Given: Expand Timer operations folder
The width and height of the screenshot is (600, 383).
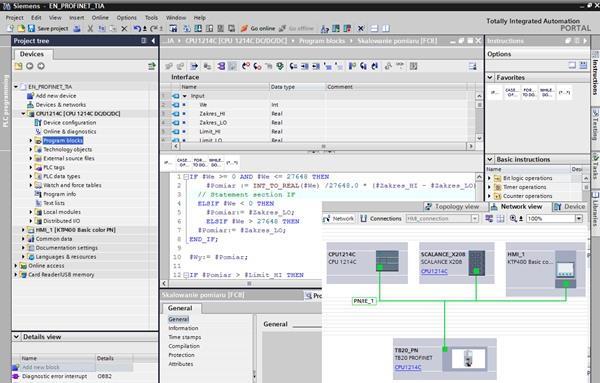Looking at the screenshot, I should pos(489,187).
